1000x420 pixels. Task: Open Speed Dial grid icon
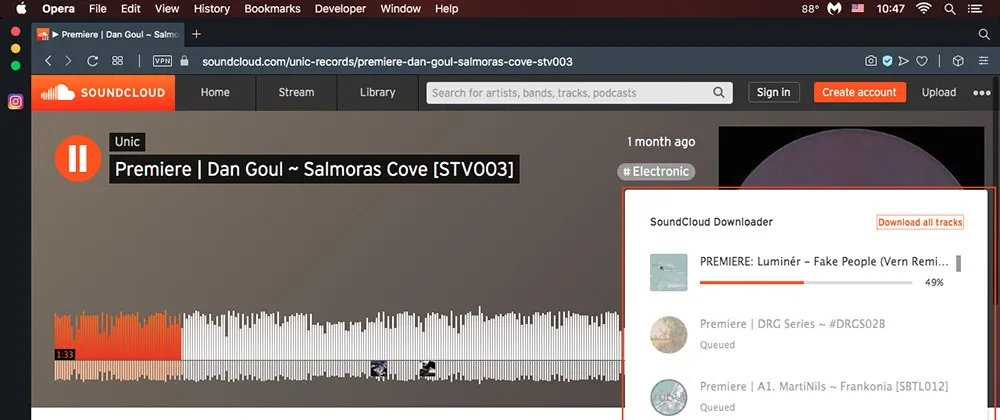click(117, 61)
